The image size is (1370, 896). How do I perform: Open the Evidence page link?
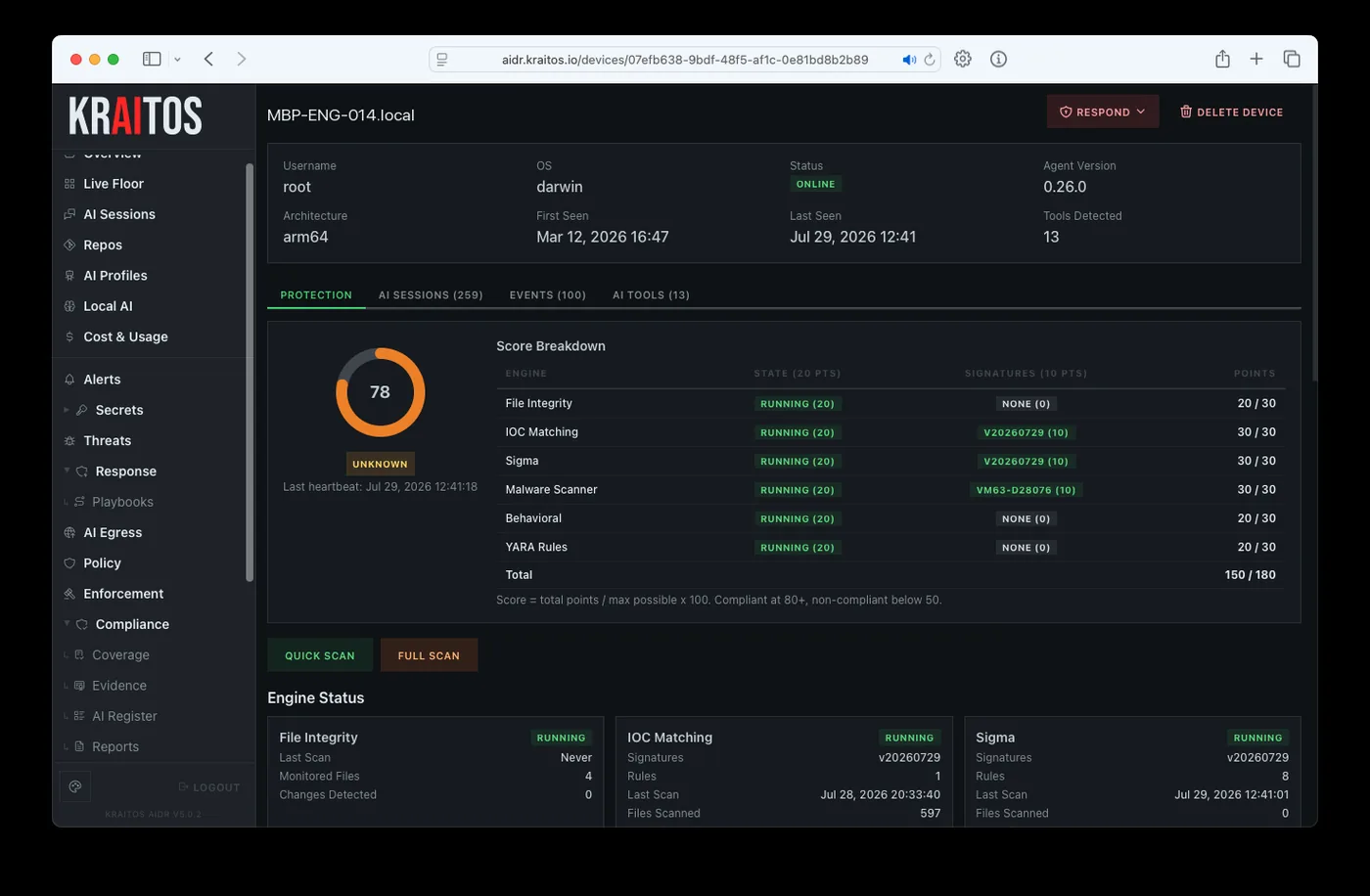119,686
